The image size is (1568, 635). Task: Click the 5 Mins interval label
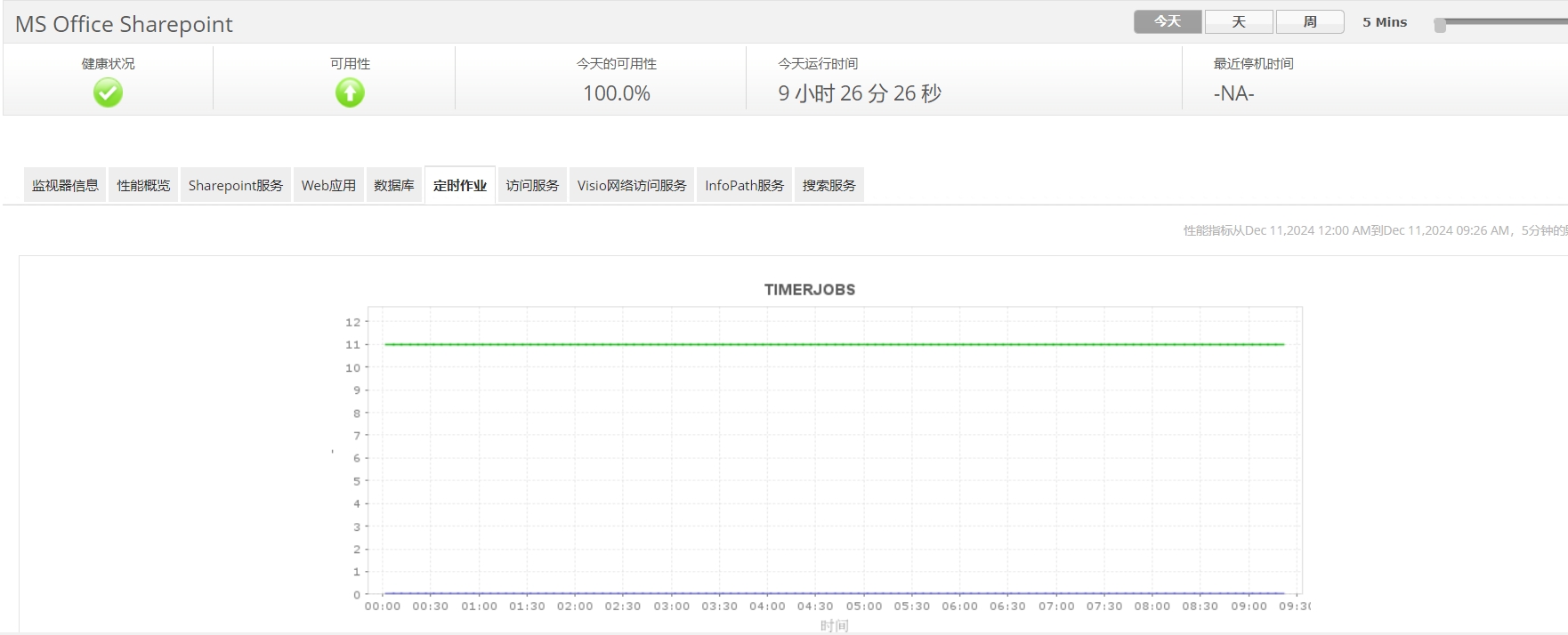pos(1385,22)
